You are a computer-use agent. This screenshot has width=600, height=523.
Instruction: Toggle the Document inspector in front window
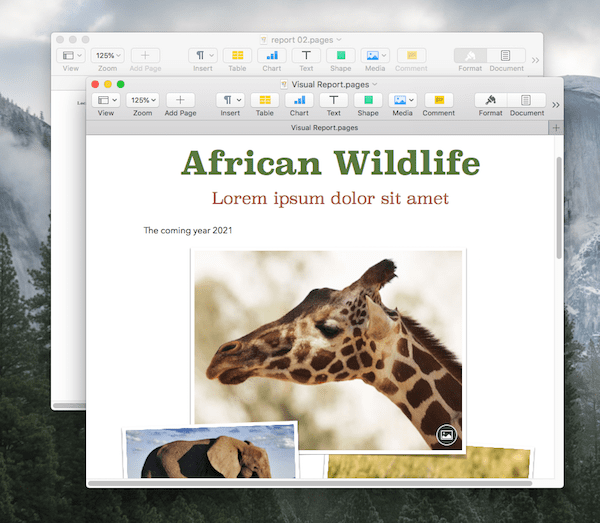(x=527, y=100)
